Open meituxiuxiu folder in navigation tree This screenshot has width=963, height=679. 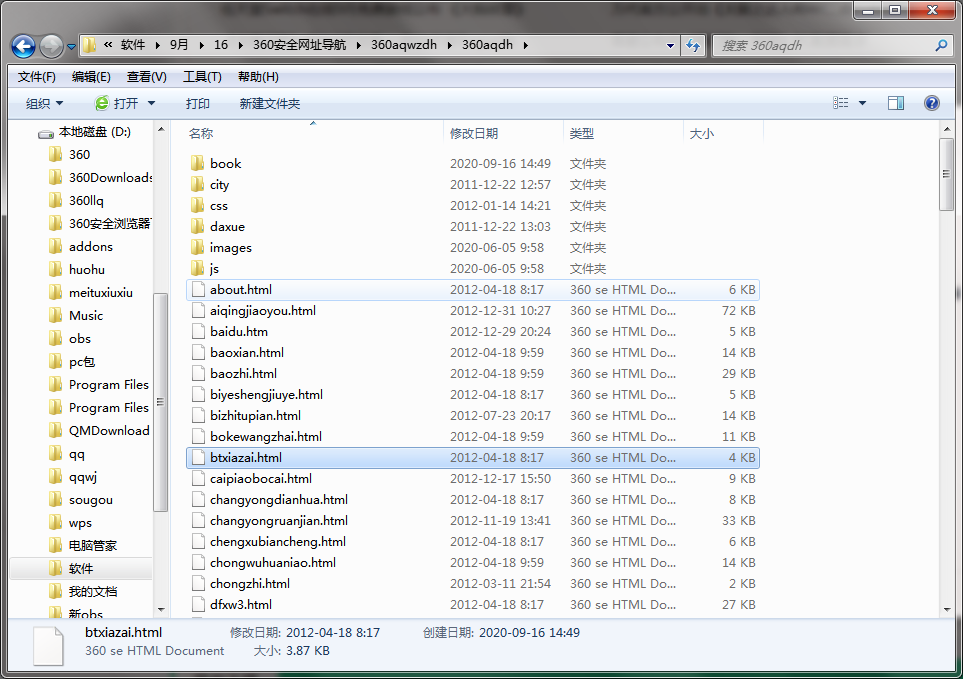101,293
